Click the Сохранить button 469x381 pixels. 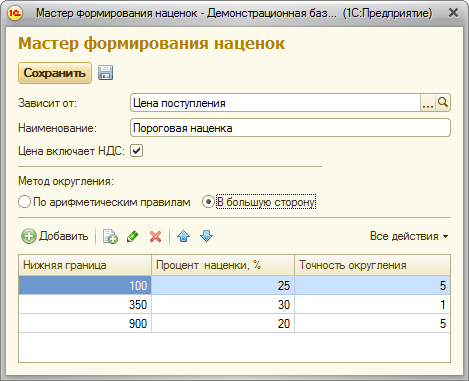(x=55, y=73)
